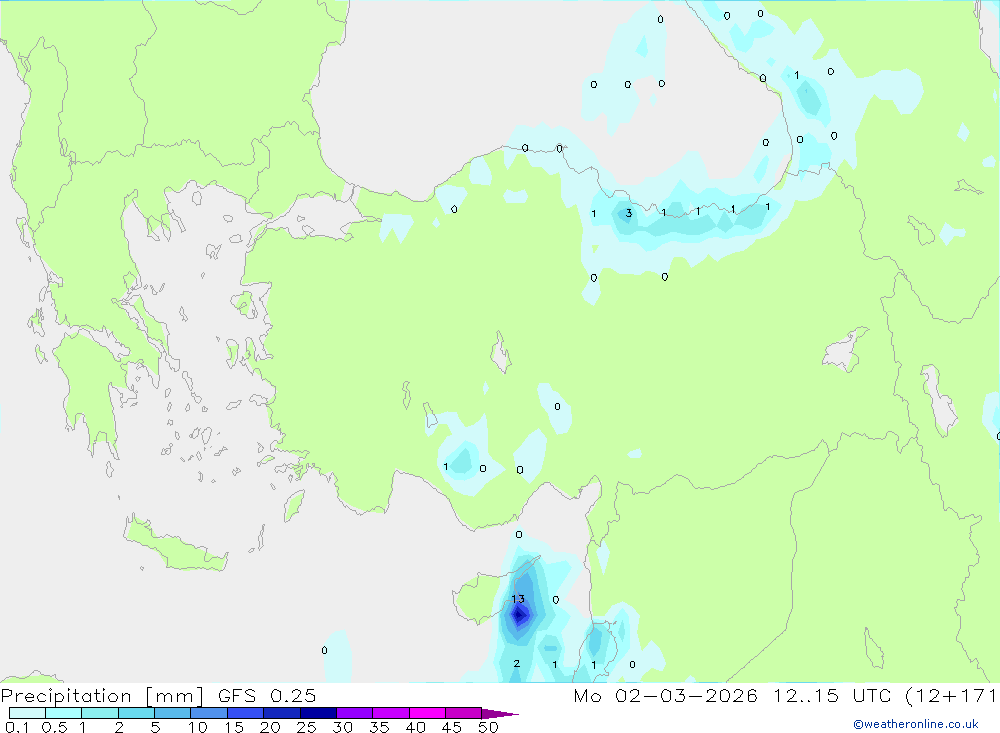Click the 20–25 mm dark blue swatch
Screen dimensions: 1000x733
tap(282, 713)
